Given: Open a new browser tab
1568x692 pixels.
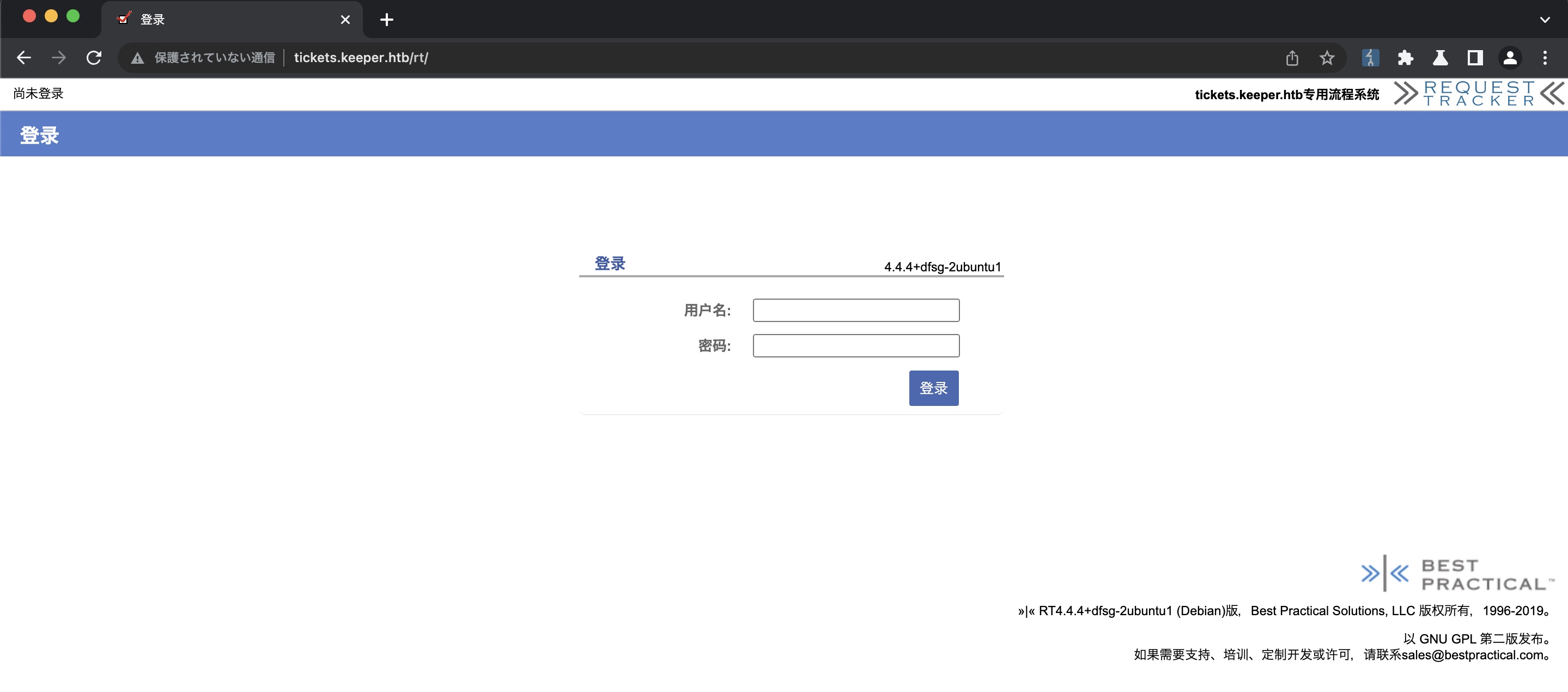Looking at the screenshot, I should tap(386, 20).
